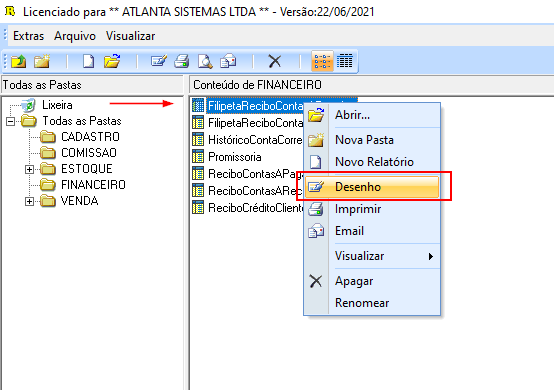This screenshot has height=390, width=554.
Task: Click the Novo Relatório page icon in context menu
Action: (x=316, y=162)
